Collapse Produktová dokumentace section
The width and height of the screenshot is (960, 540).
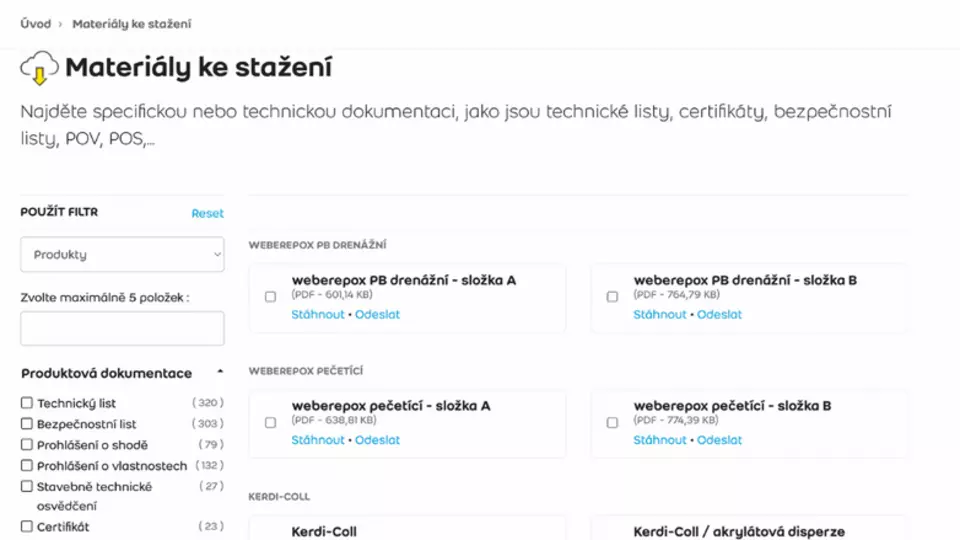220,372
